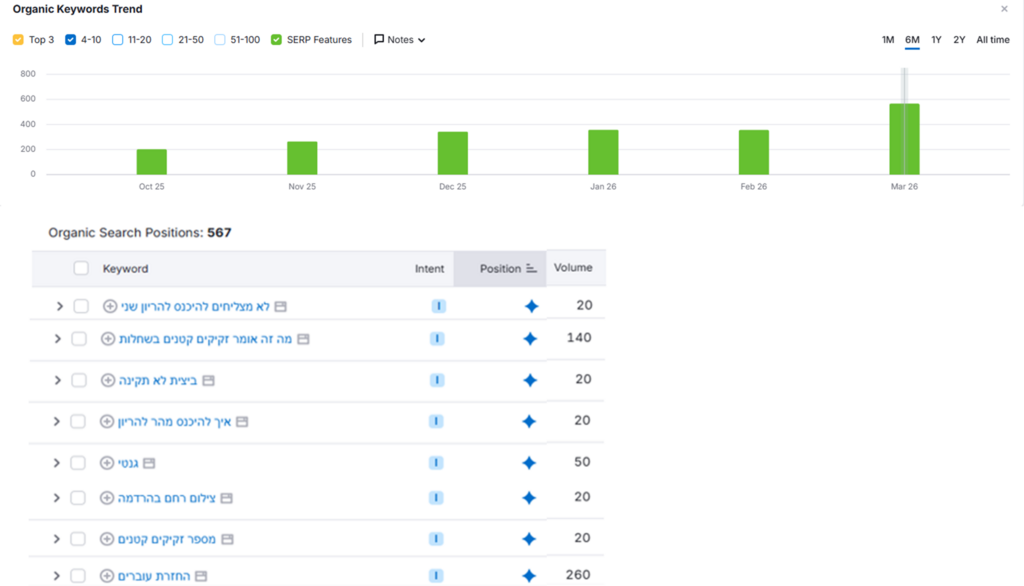
Task: Expand the row for לא מצליחים להיכנס להריון שני
Action: (57, 306)
